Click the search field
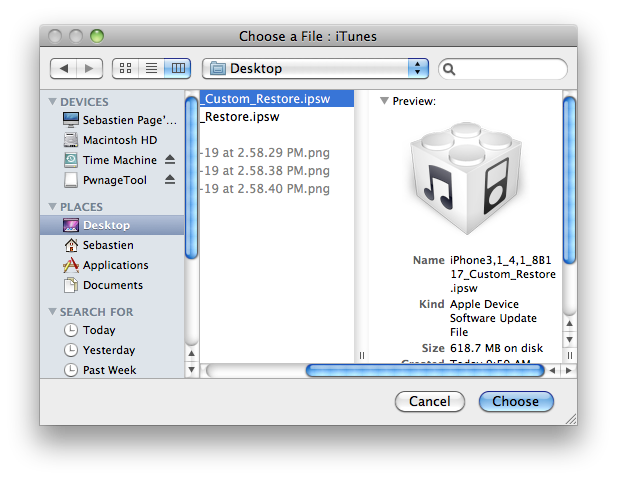The width and height of the screenshot is (617, 480). point(503,69)
